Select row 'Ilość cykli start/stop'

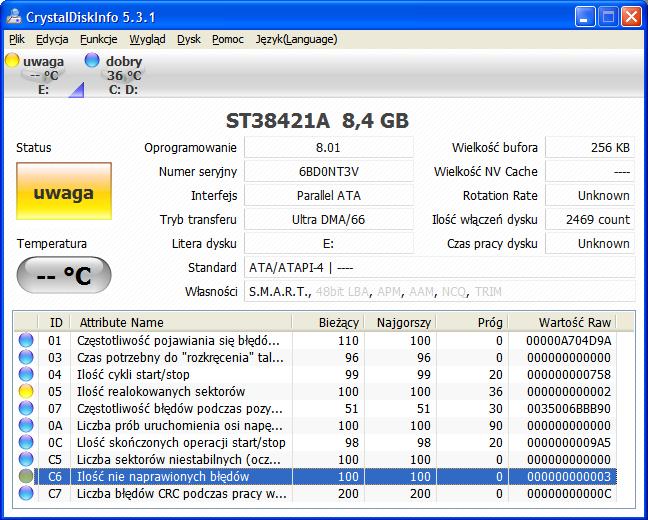click(x=315, y=374)
